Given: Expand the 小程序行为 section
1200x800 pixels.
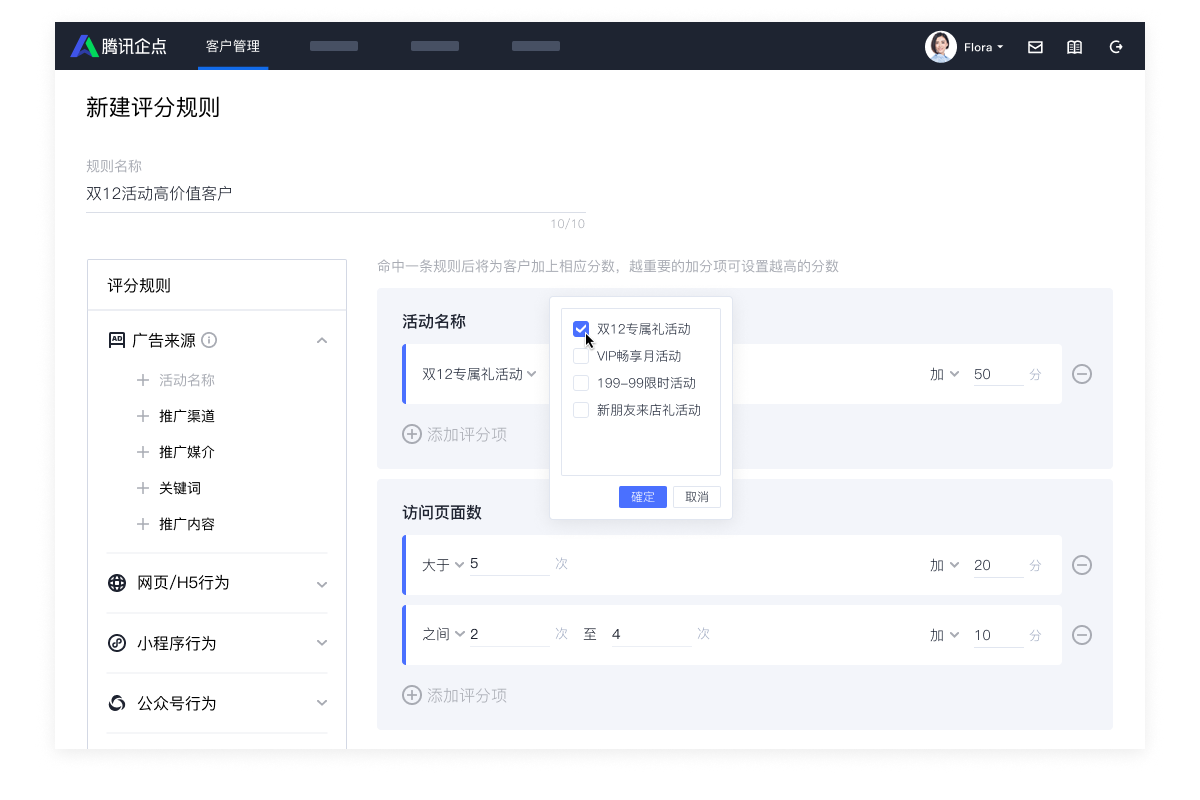Looking at the screenshot, I should point(322,643).
